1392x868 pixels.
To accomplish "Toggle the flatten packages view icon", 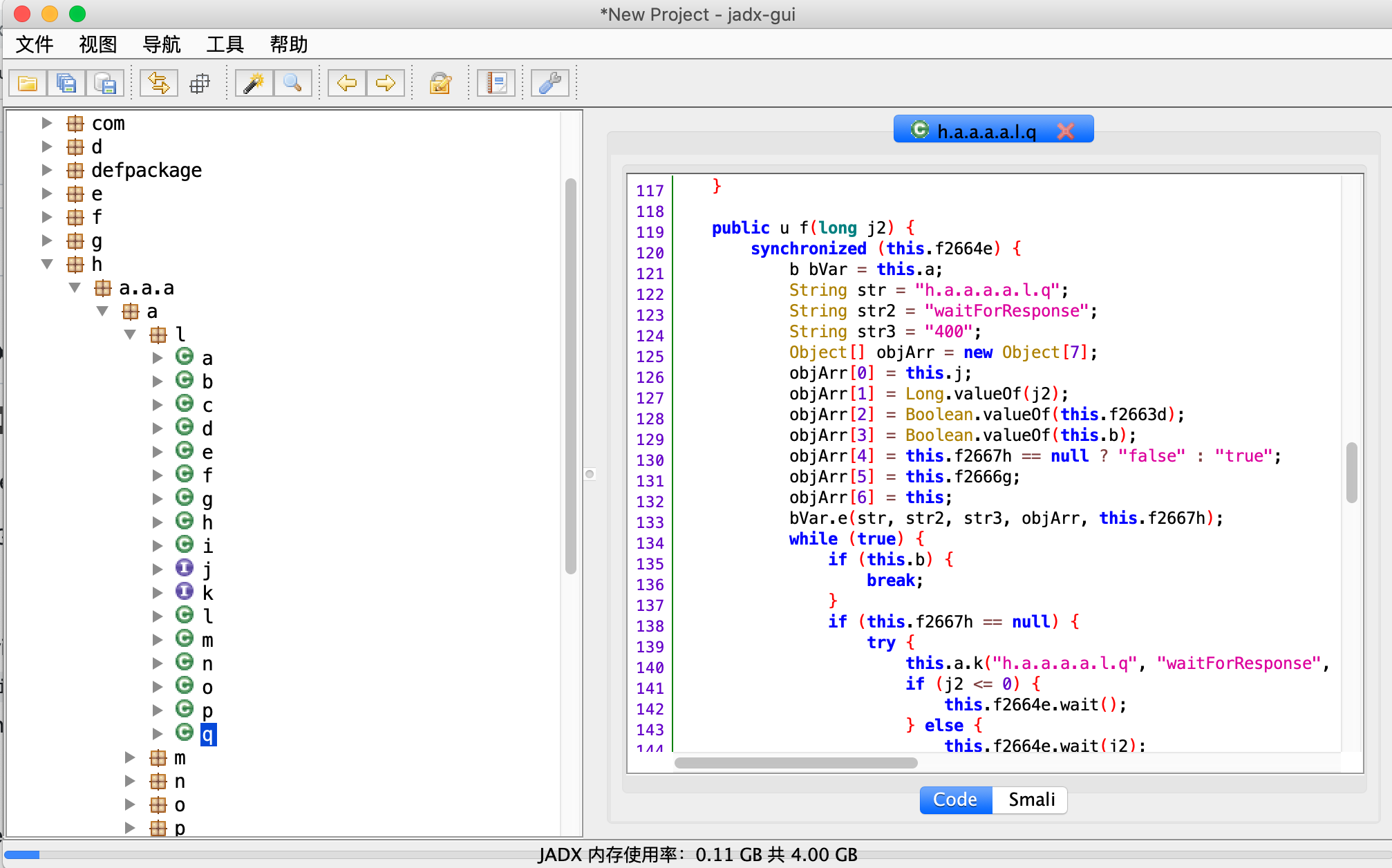I will tap(200, 84).
